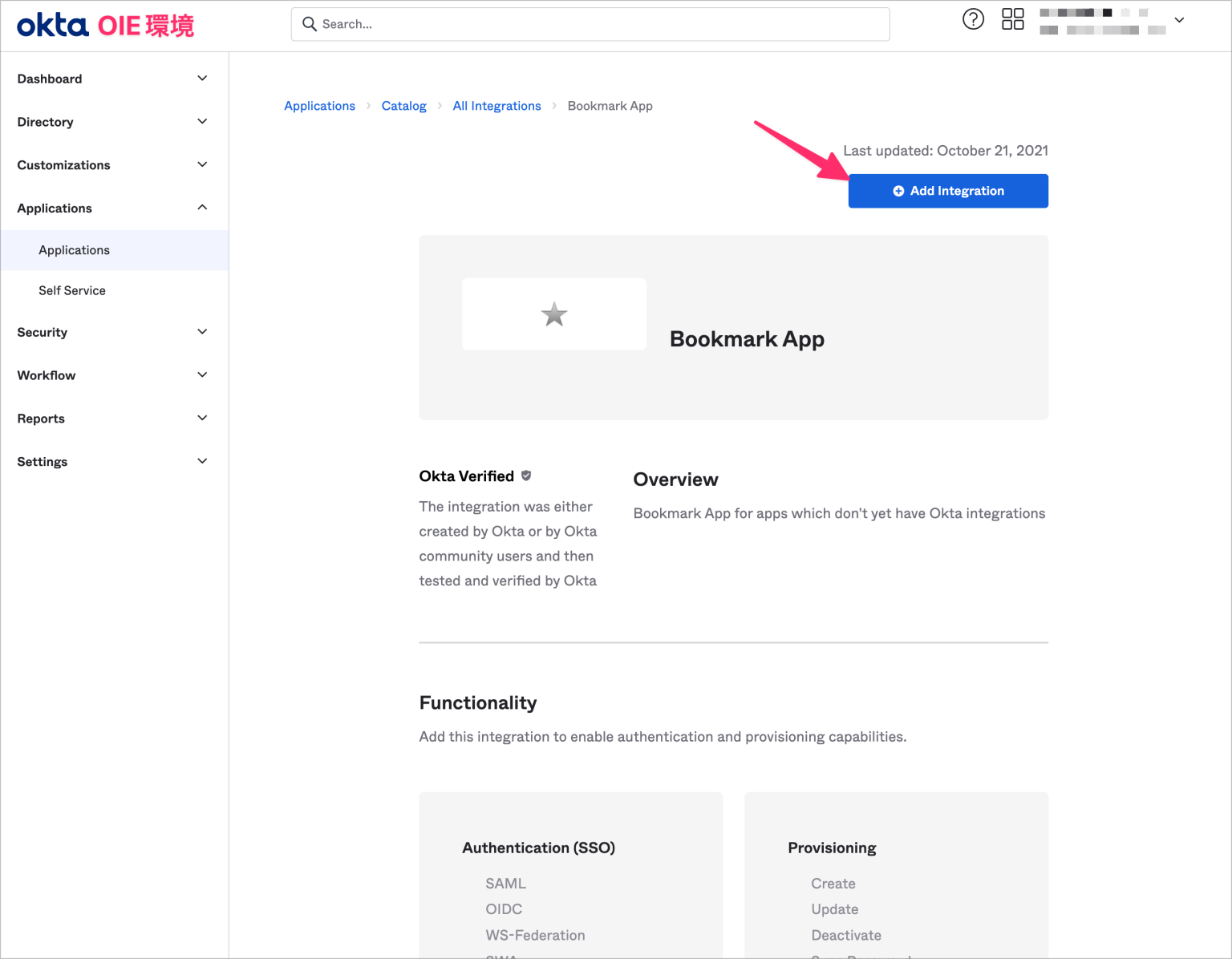The image size is (1232, 959).
Task: Select Self Service in the sidebar
Action: click(71, 290)
